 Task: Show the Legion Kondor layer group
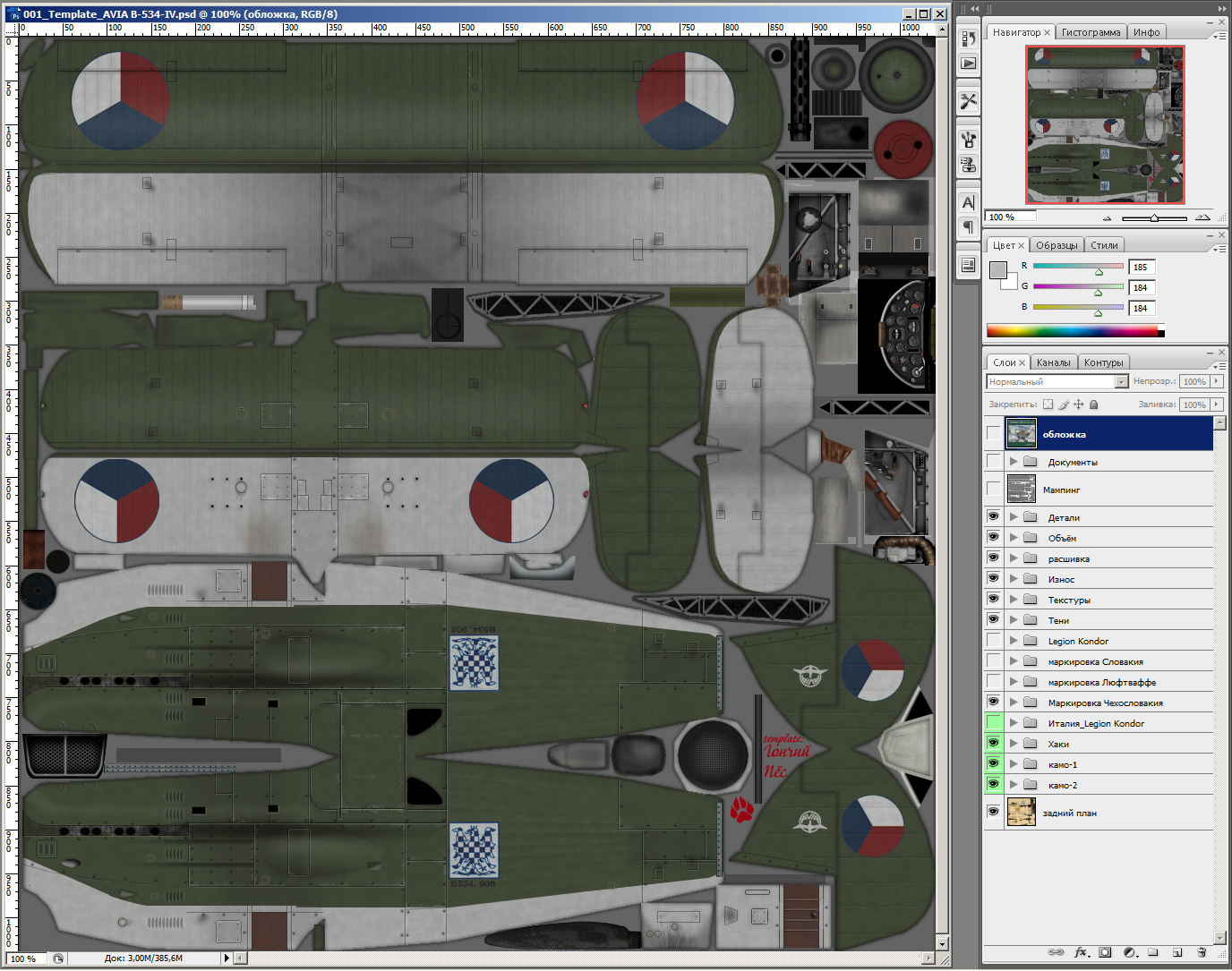click(993, 641)
